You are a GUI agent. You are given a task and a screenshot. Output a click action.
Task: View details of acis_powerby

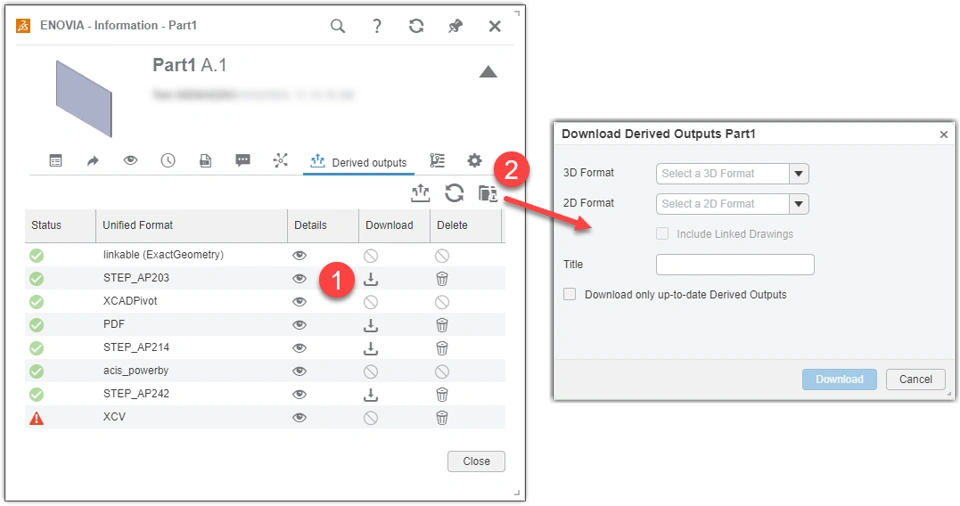click(x=299, y=371)
